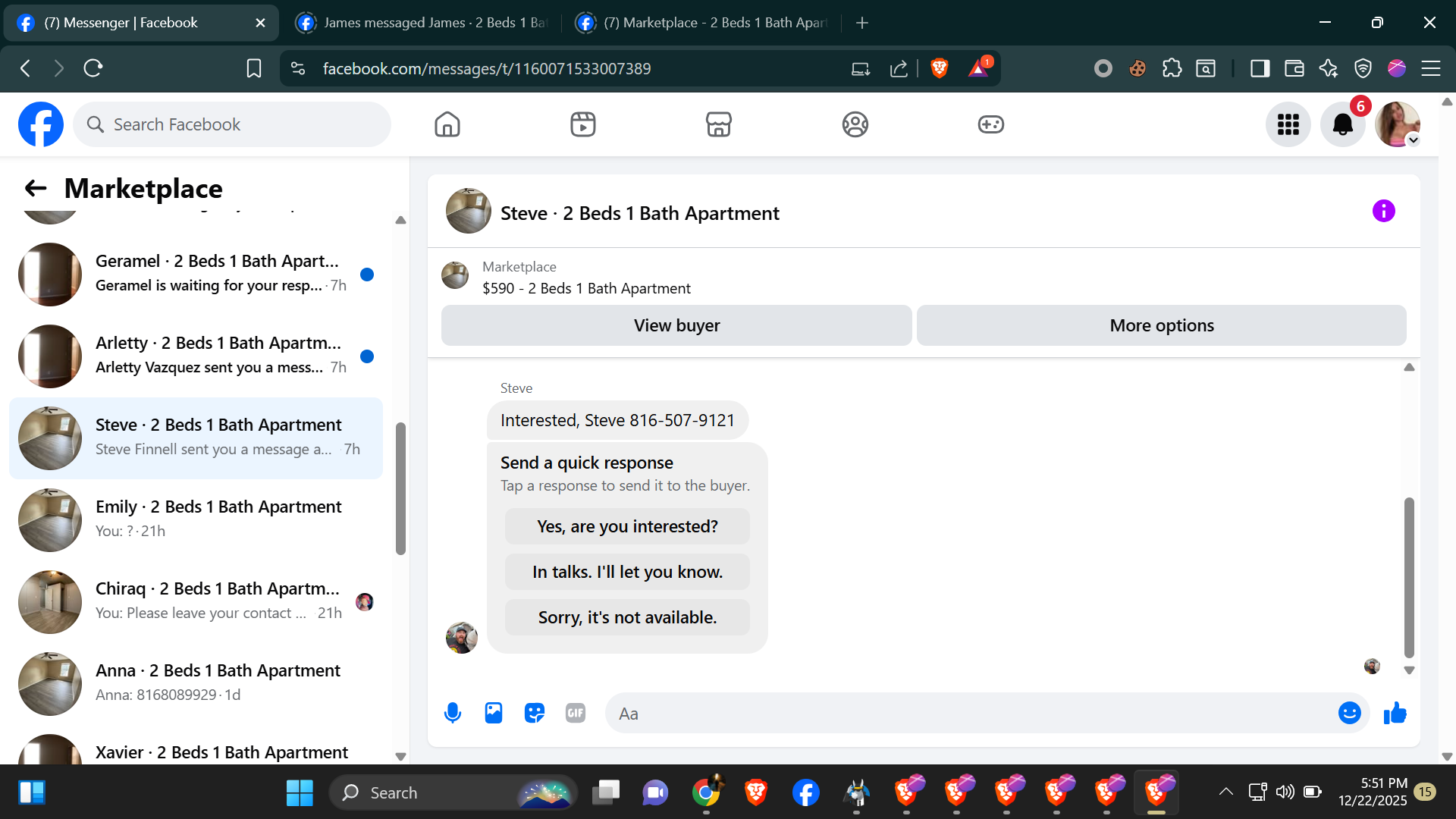The image size is (1456, 819).
Task: Switch to the James messaged James tab
Action: (422, 23)
